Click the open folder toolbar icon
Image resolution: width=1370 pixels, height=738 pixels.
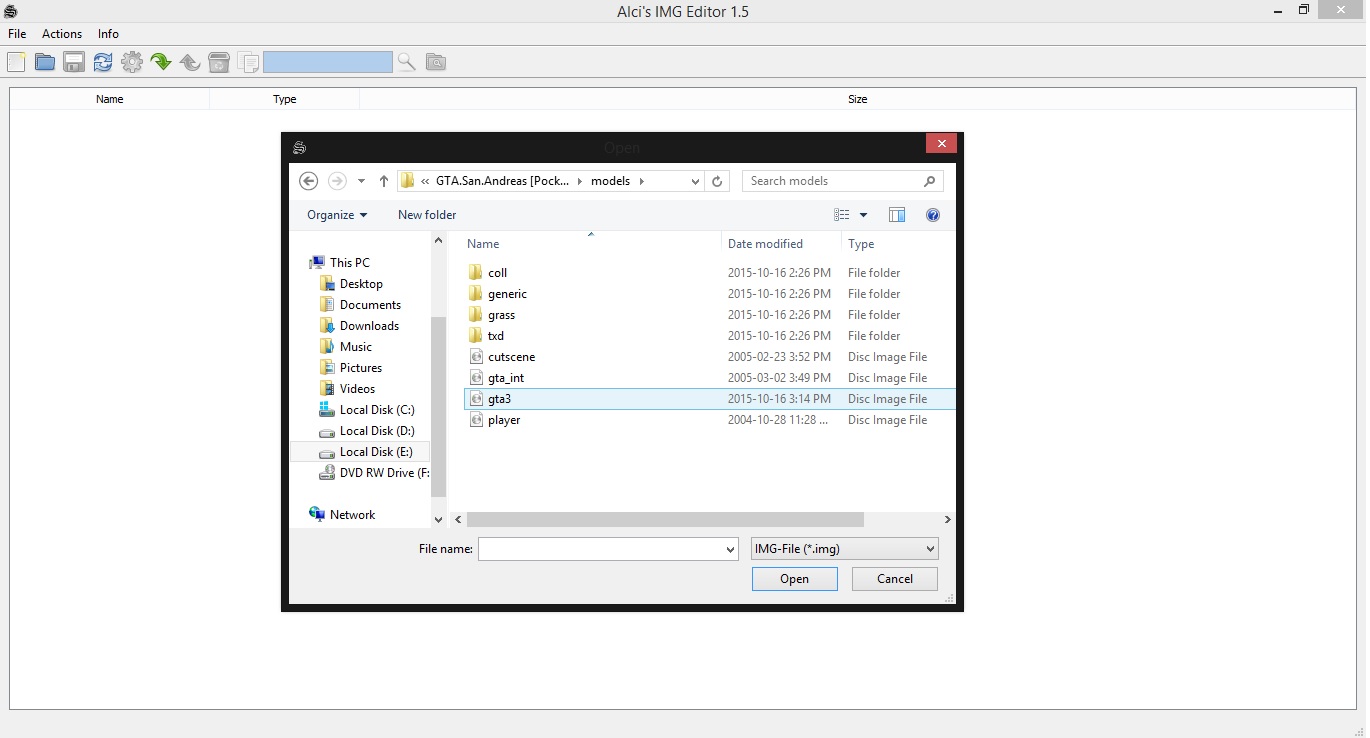(45, 62)
